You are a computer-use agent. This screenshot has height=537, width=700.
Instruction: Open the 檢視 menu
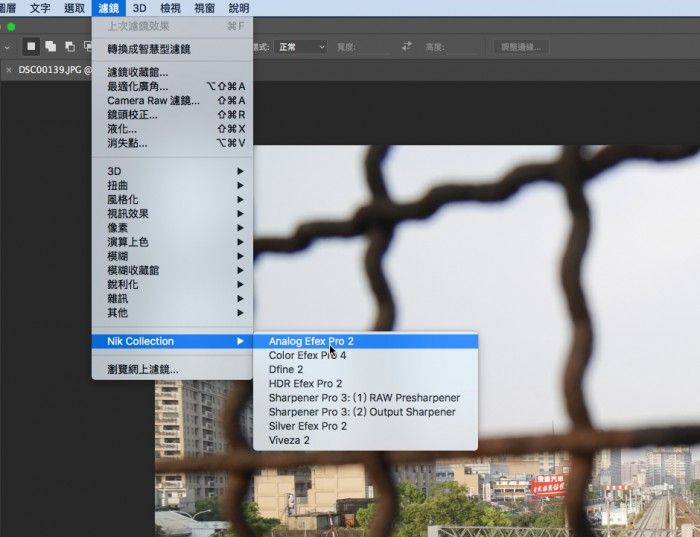coord(170,8)
